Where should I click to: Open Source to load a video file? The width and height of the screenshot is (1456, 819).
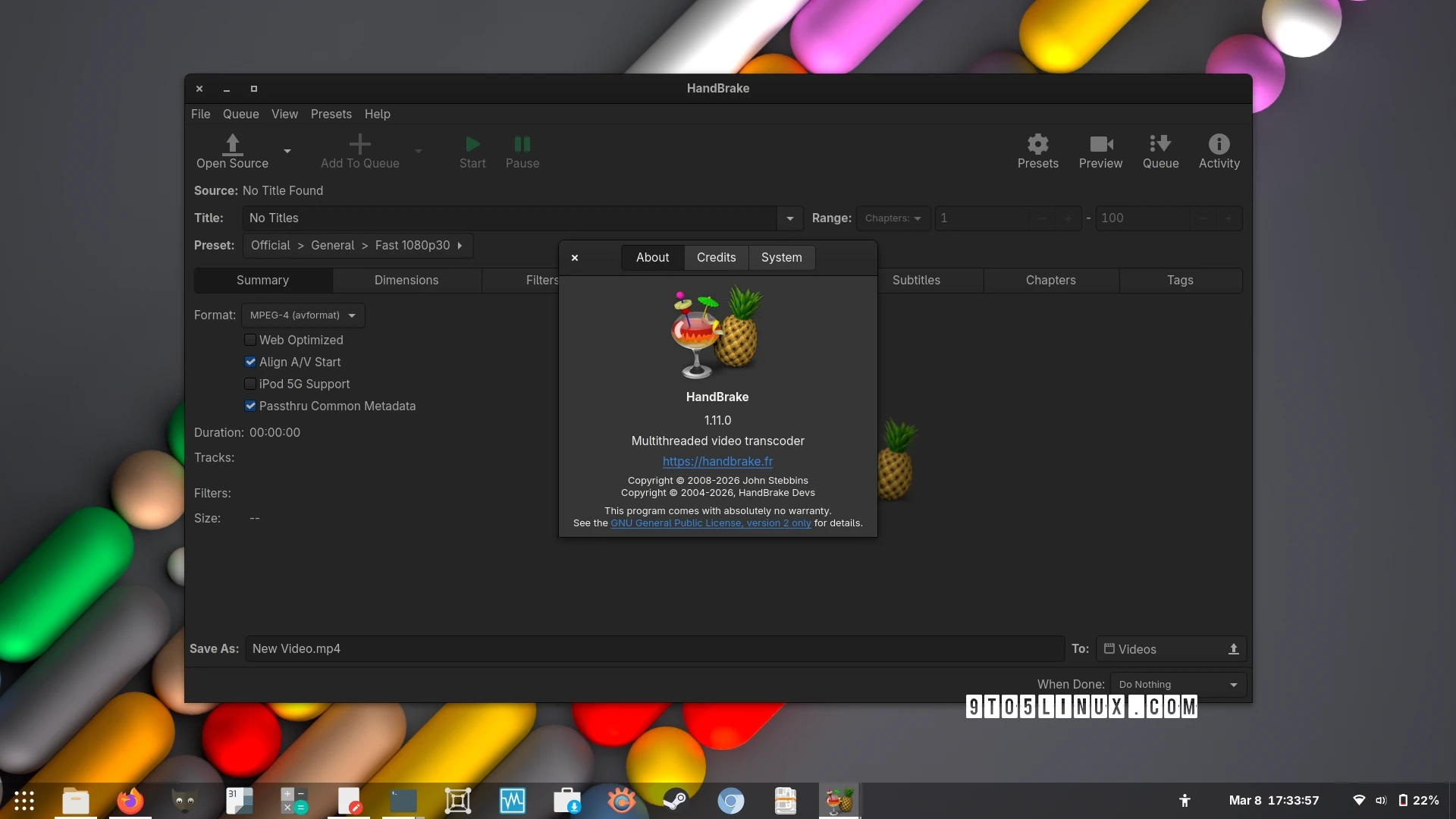[233, 151]
